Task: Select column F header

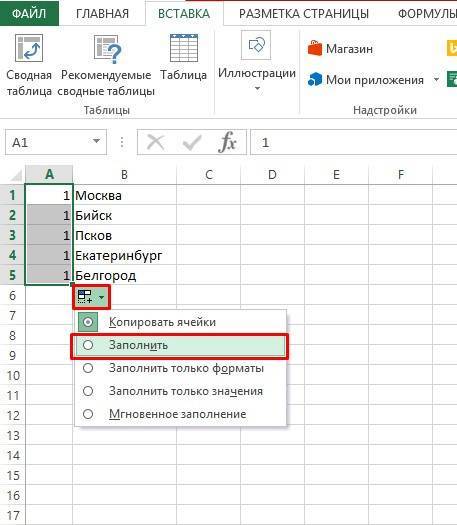Action: click(x=400, y=174)
